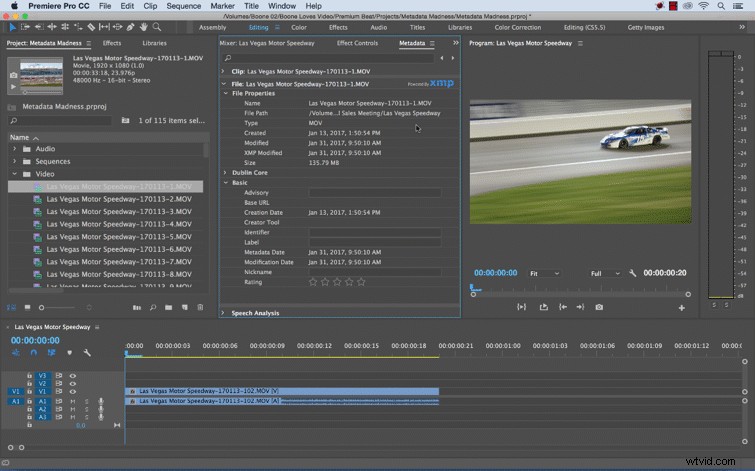Select Las Vegas Motor Speedway-170113-5.MOV
The image size is (755, 471).
point(119,236)
